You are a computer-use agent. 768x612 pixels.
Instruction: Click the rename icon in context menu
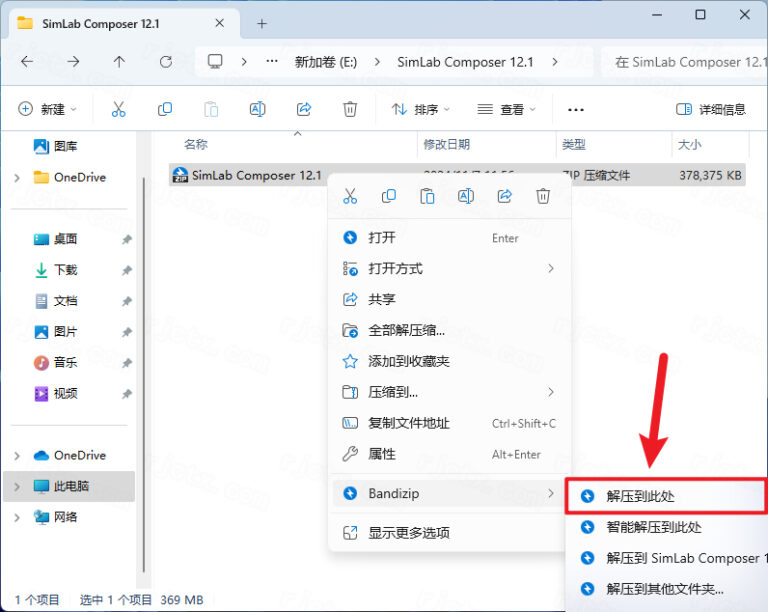[x=466, y=196]
